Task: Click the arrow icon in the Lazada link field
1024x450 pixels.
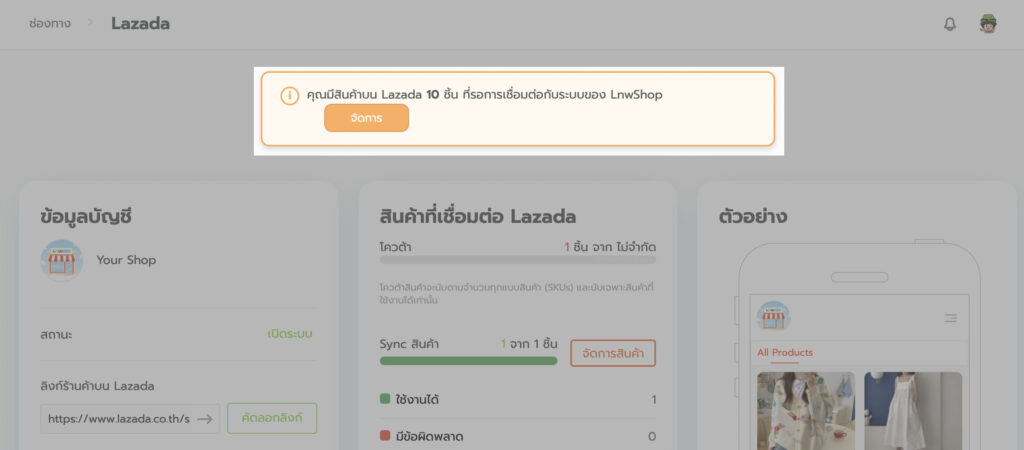Action: point(204,419)
